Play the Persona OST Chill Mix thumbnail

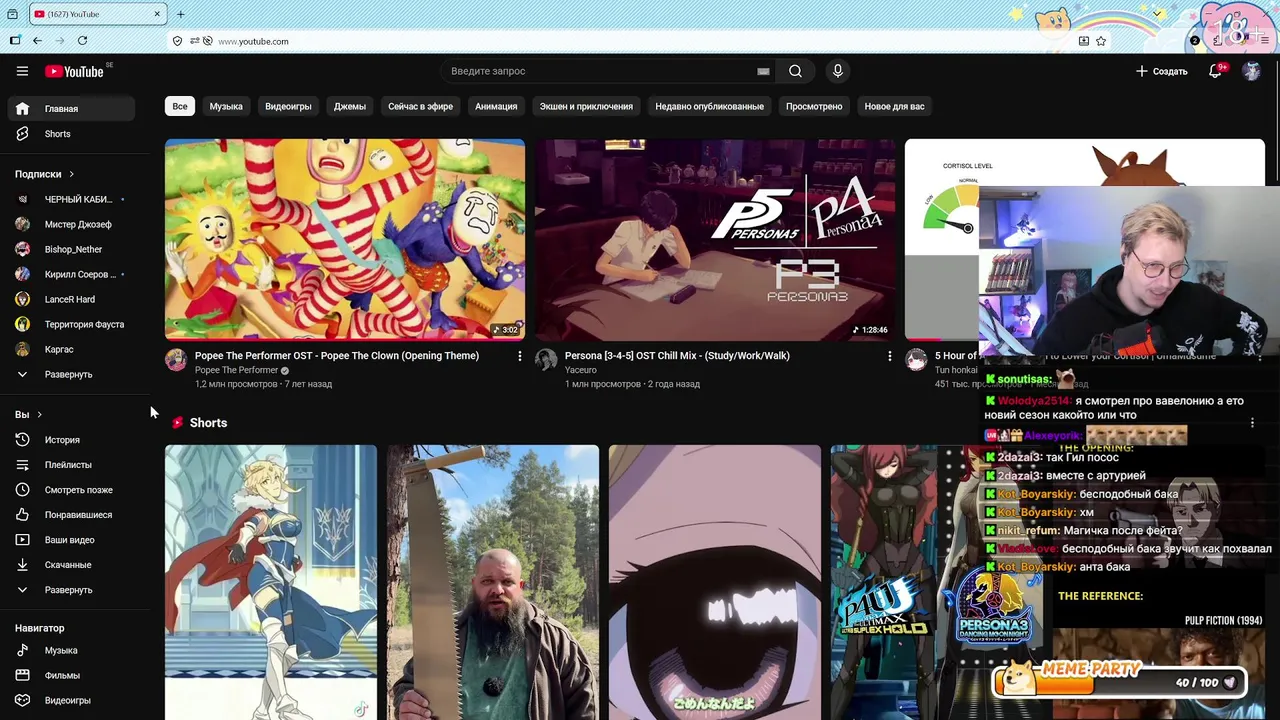pos(715,240)
